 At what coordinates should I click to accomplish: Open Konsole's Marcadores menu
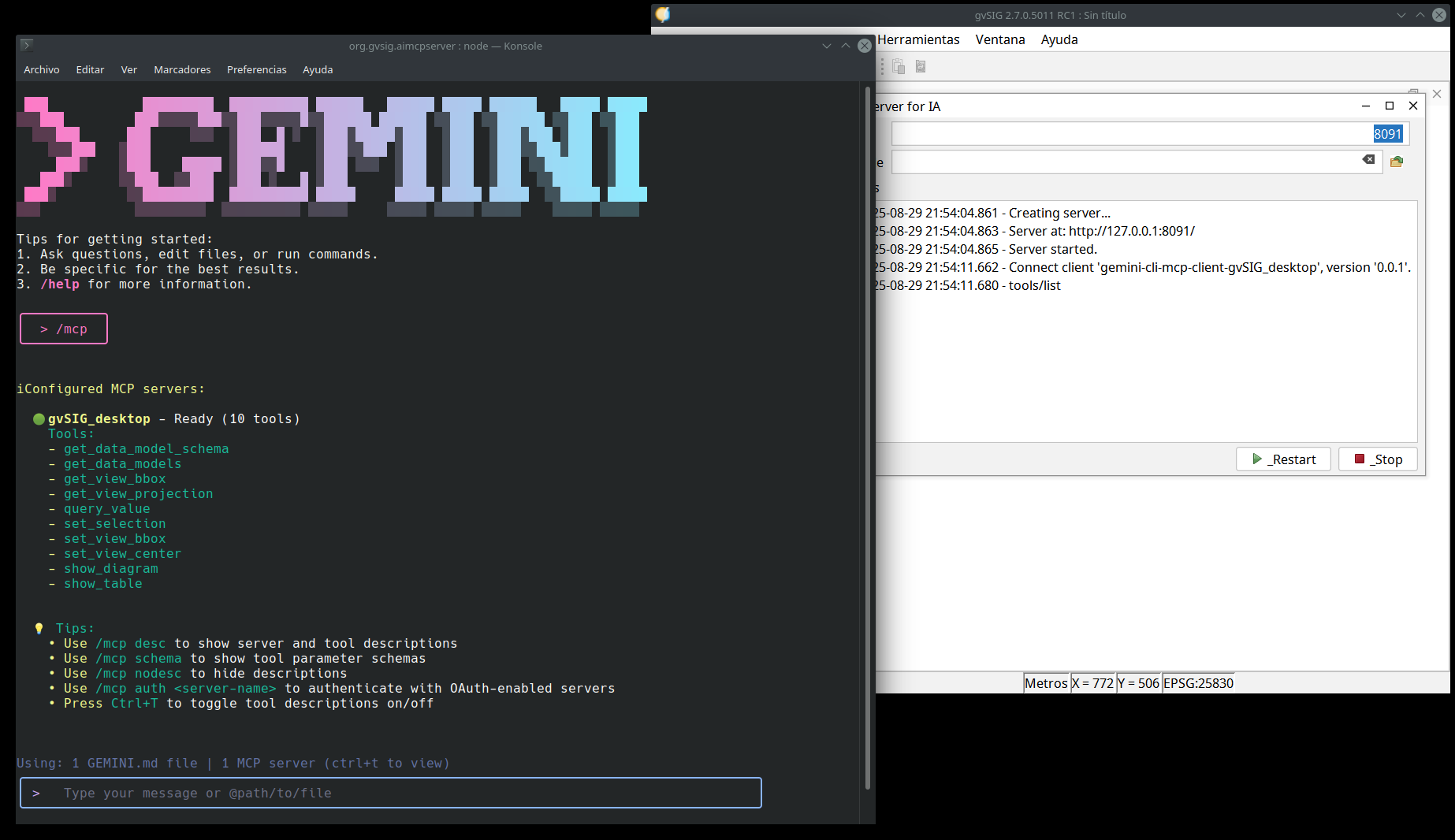[x=182, y=69]
